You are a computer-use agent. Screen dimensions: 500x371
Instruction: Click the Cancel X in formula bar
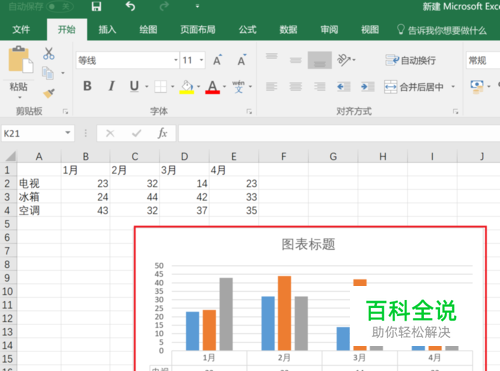(x=110, y=134)
